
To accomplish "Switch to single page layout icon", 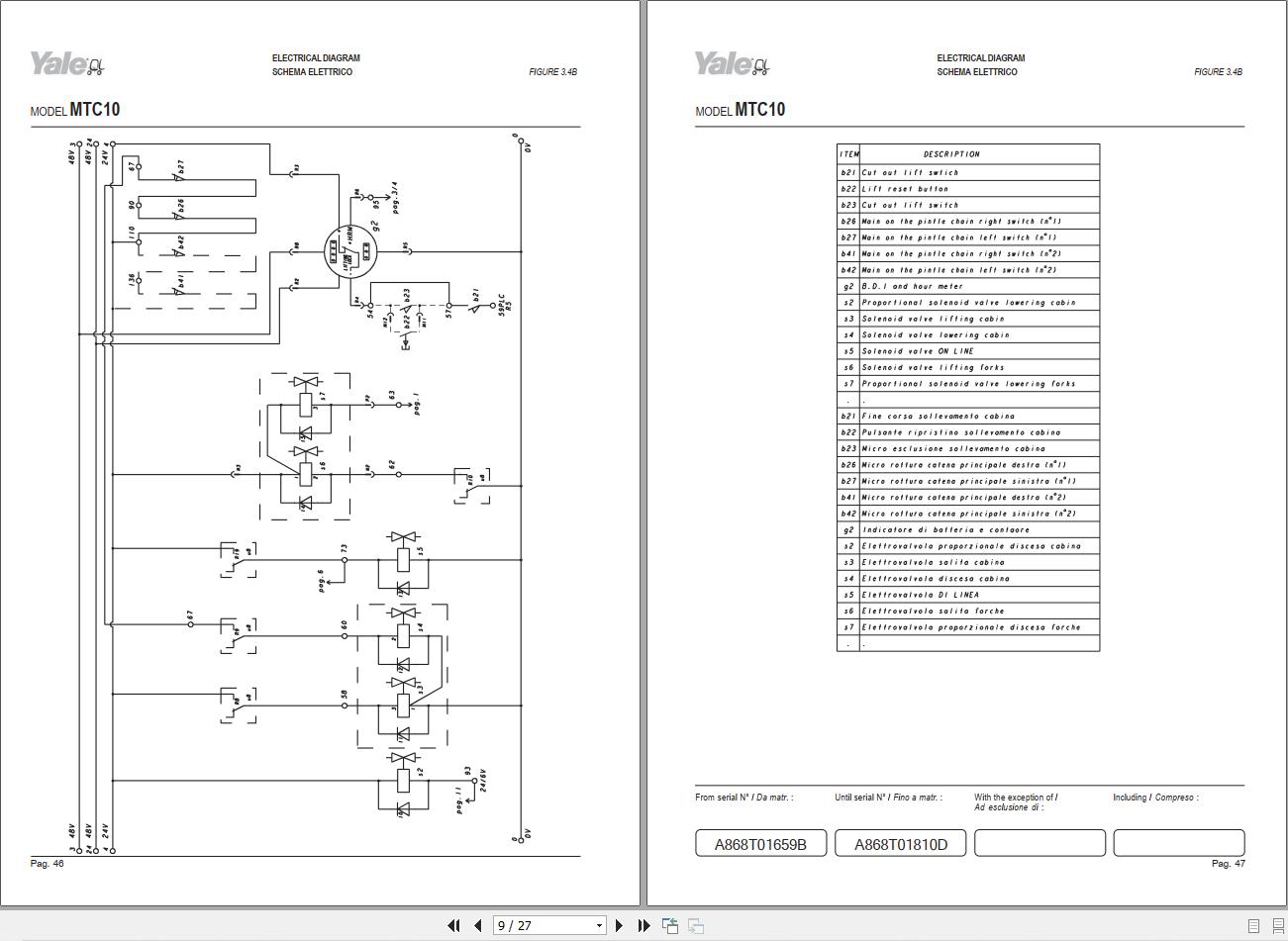I will pyautogui.click(x=1253, y=926).
